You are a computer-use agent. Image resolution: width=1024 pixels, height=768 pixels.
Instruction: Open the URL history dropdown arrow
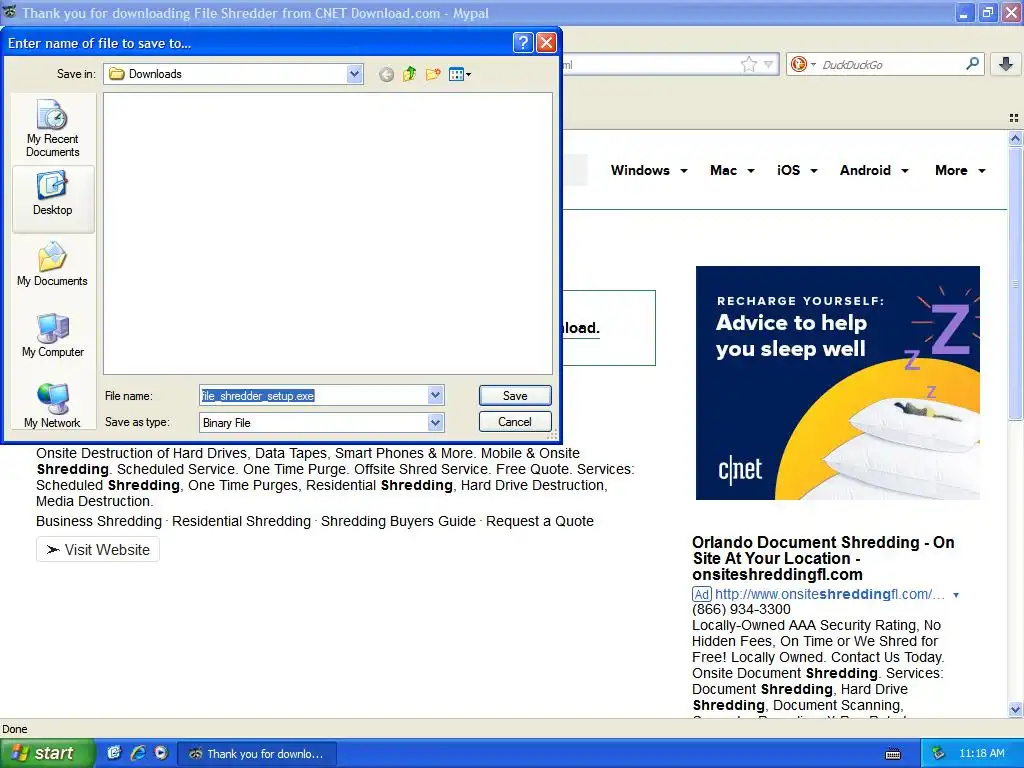(769, 64)
